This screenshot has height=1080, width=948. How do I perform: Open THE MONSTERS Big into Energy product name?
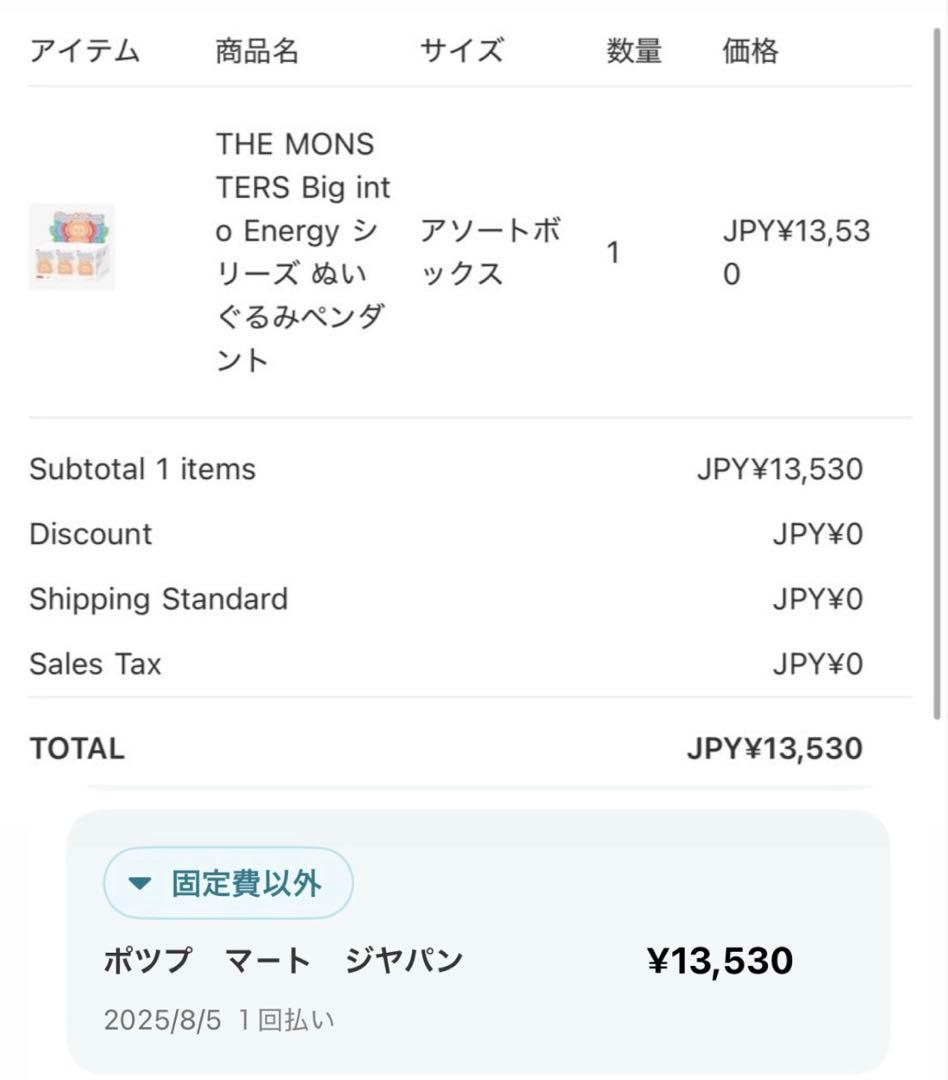(303, 252)
